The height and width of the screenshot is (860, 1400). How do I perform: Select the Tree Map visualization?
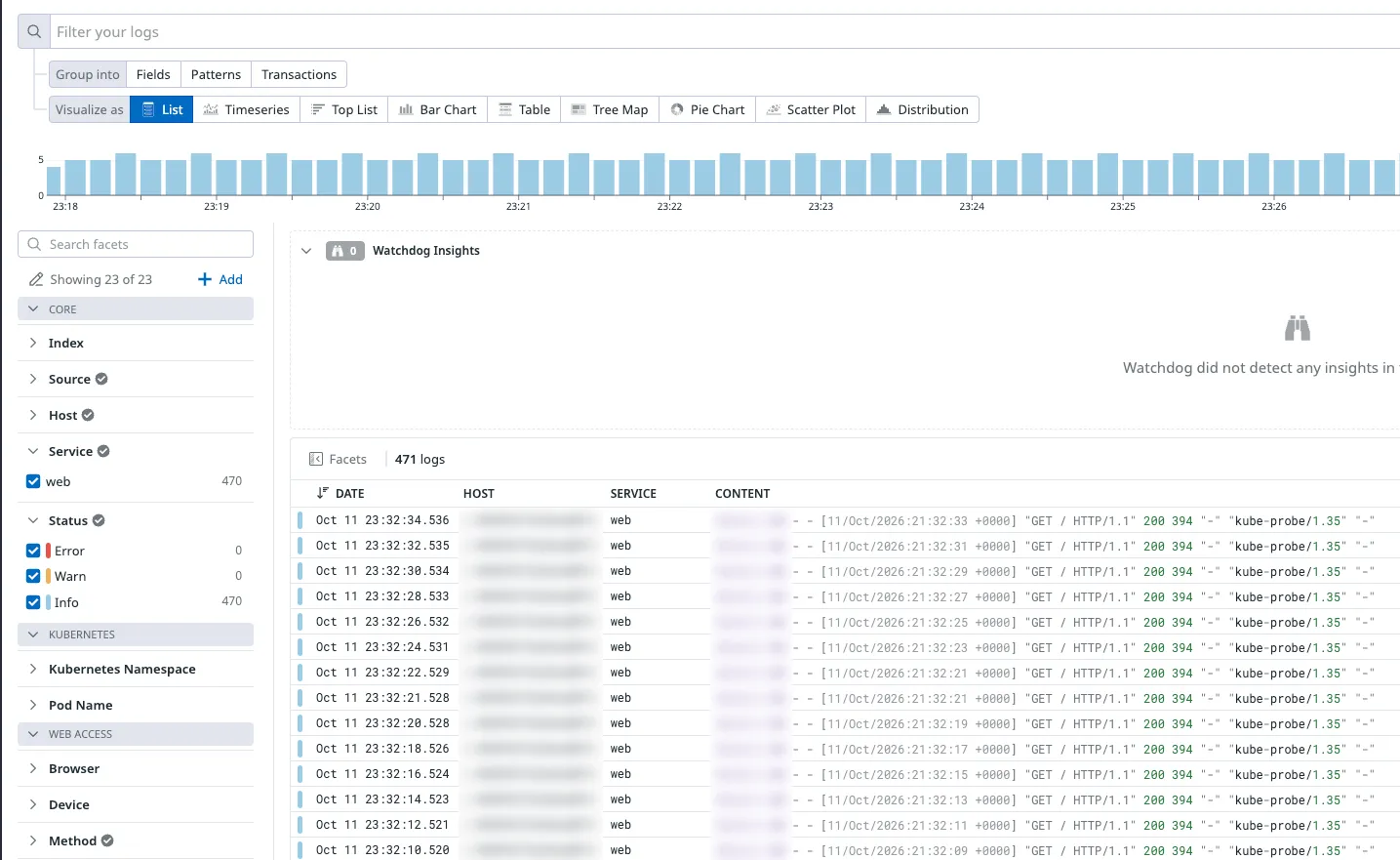[610, 109]
